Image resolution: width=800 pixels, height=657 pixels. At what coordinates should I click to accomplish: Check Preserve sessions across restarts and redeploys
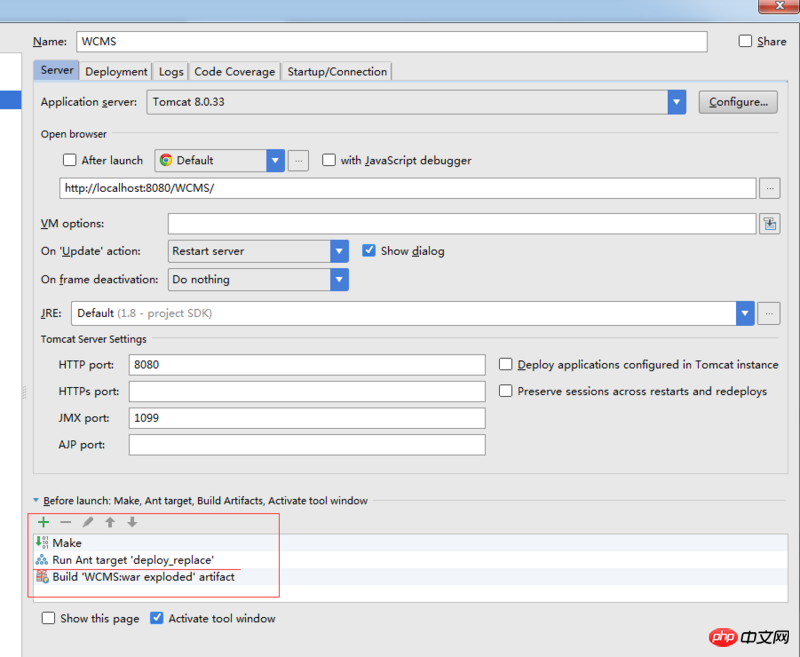506,391
